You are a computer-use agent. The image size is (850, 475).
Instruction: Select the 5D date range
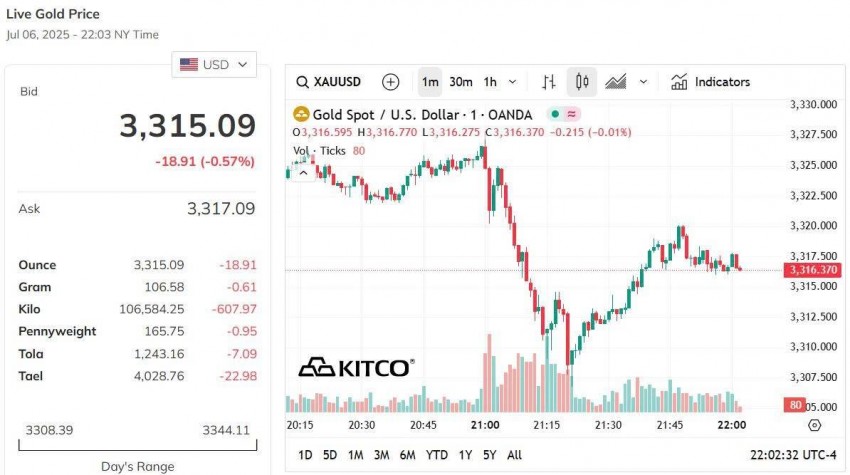point(330,455)
